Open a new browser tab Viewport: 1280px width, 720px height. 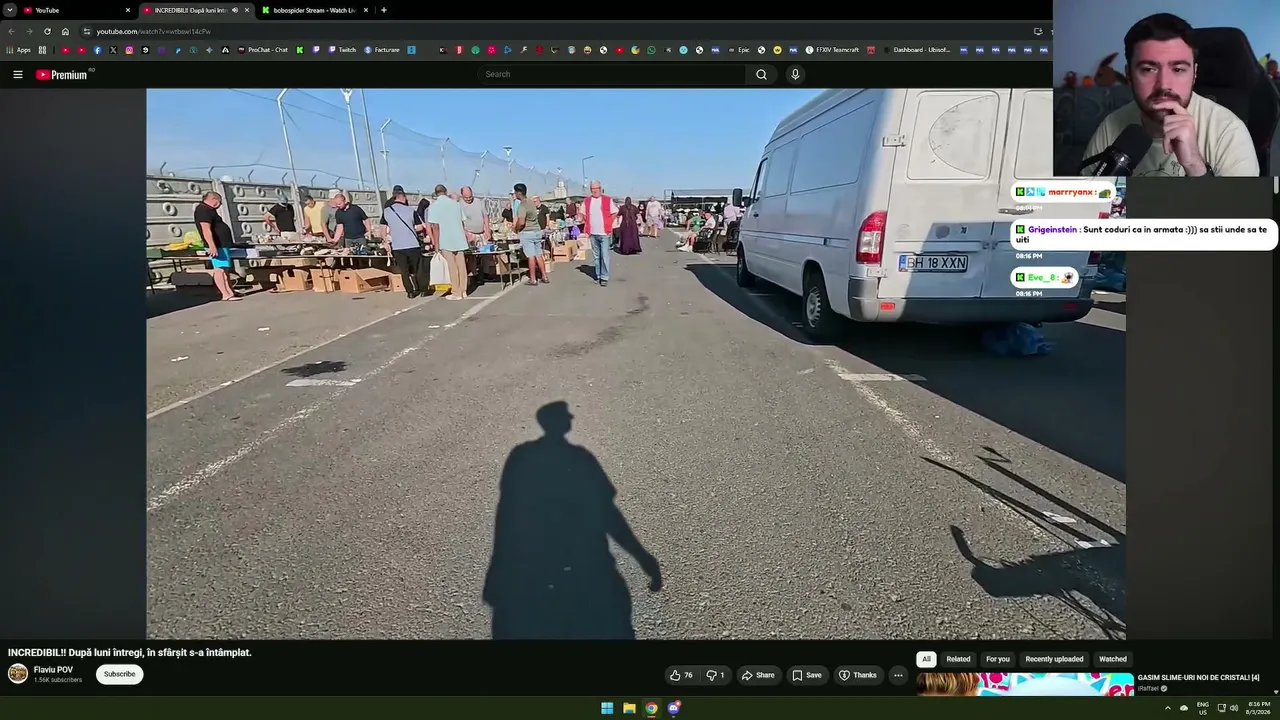tap(384, 10)
